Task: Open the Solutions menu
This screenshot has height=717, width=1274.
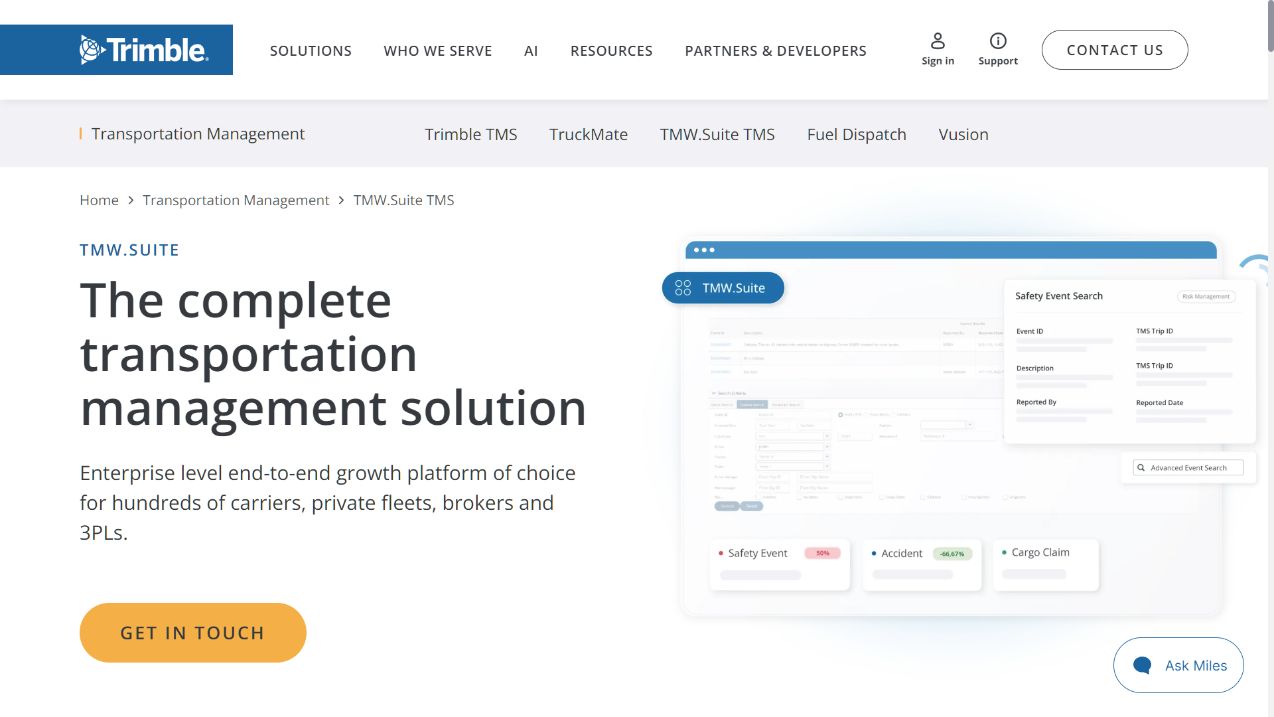Action: 311,51
